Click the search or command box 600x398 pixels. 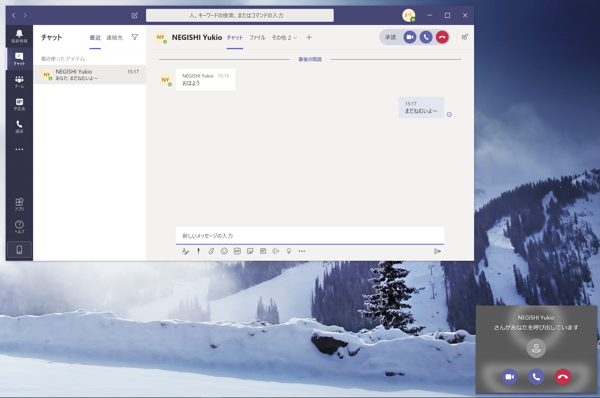240,15
